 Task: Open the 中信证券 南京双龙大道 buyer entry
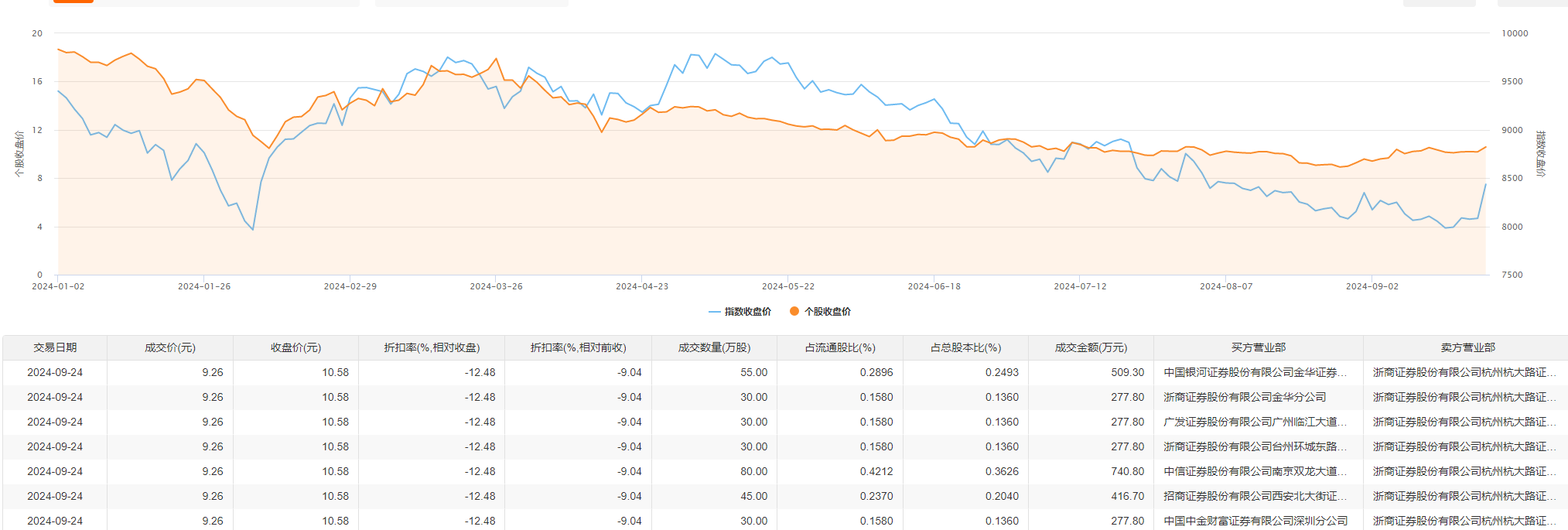1255,471
